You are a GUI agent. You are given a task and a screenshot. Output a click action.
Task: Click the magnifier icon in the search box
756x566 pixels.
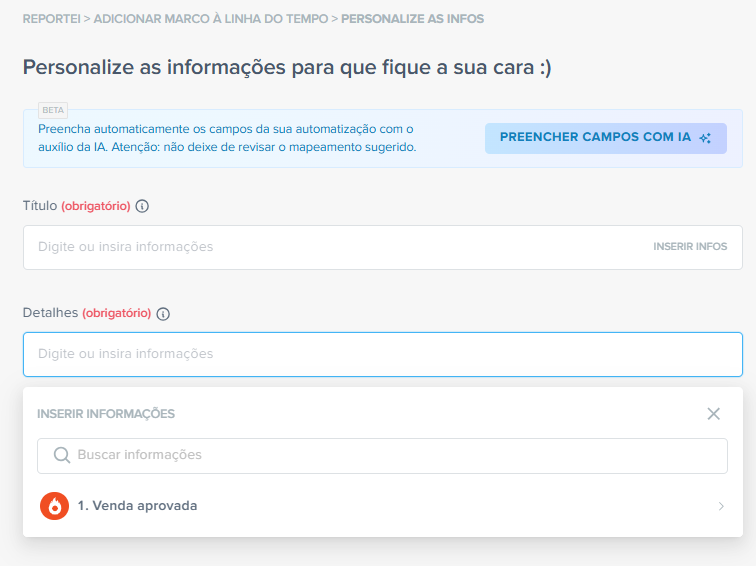click(x=61, y=455)
